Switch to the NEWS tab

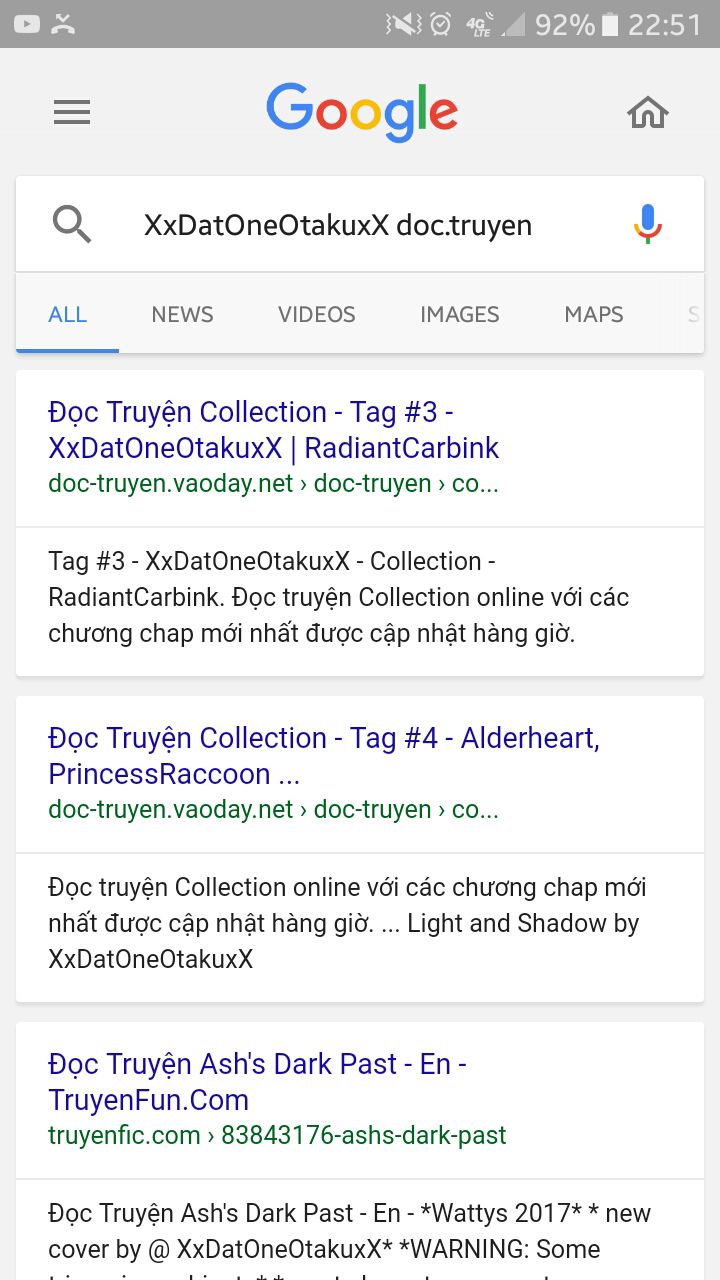click(x=182, y=314)
